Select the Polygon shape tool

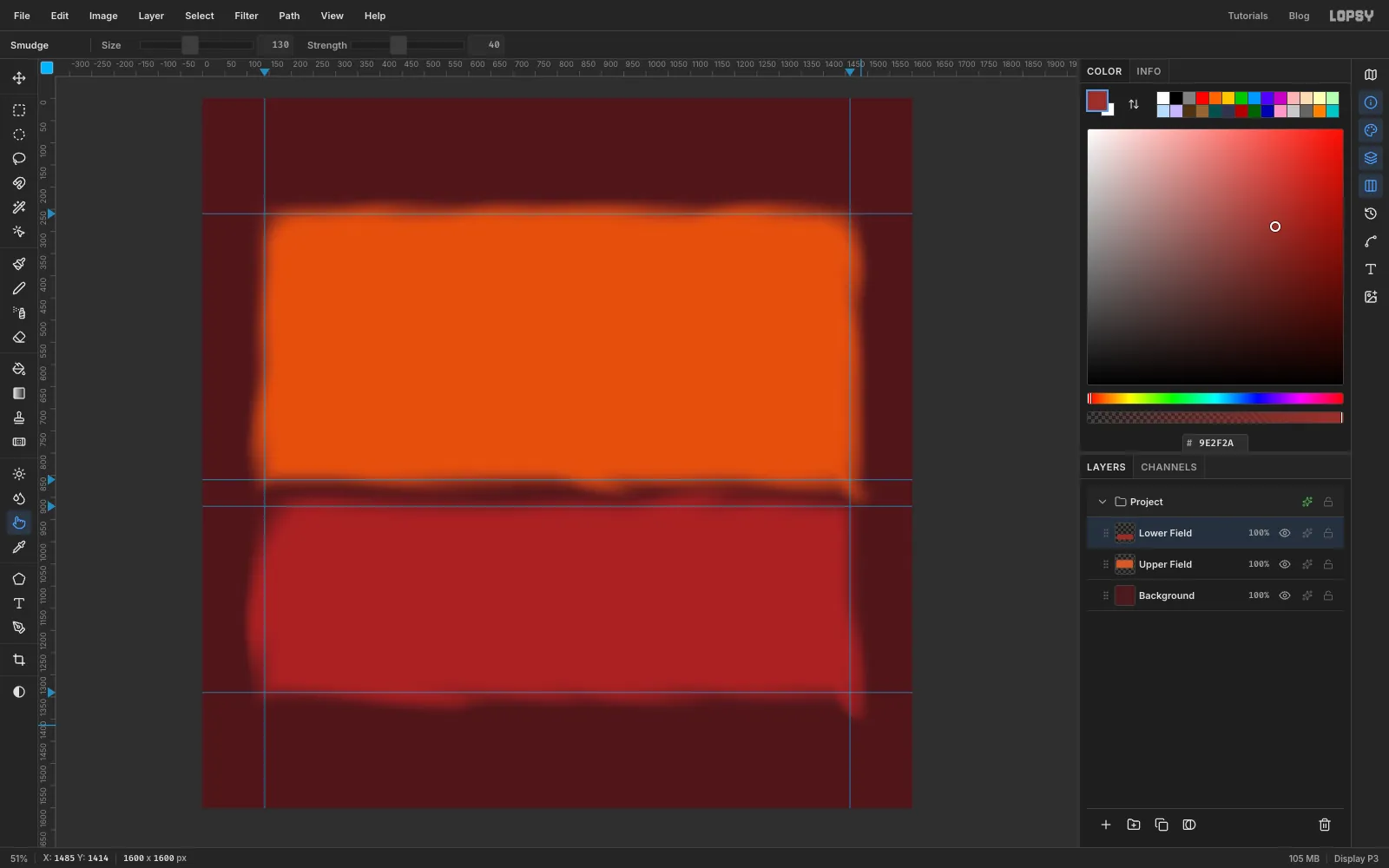tap(18, 579)
